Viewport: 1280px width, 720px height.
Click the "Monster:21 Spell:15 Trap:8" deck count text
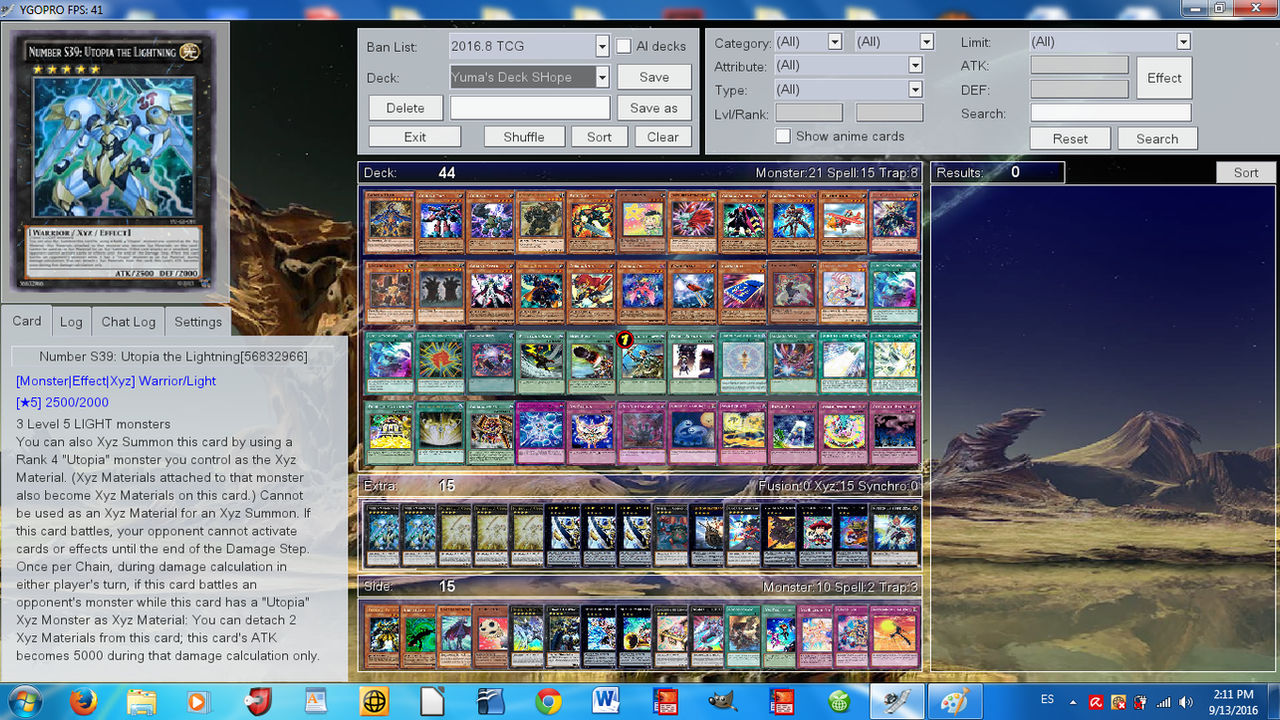(x=837, y=173)
